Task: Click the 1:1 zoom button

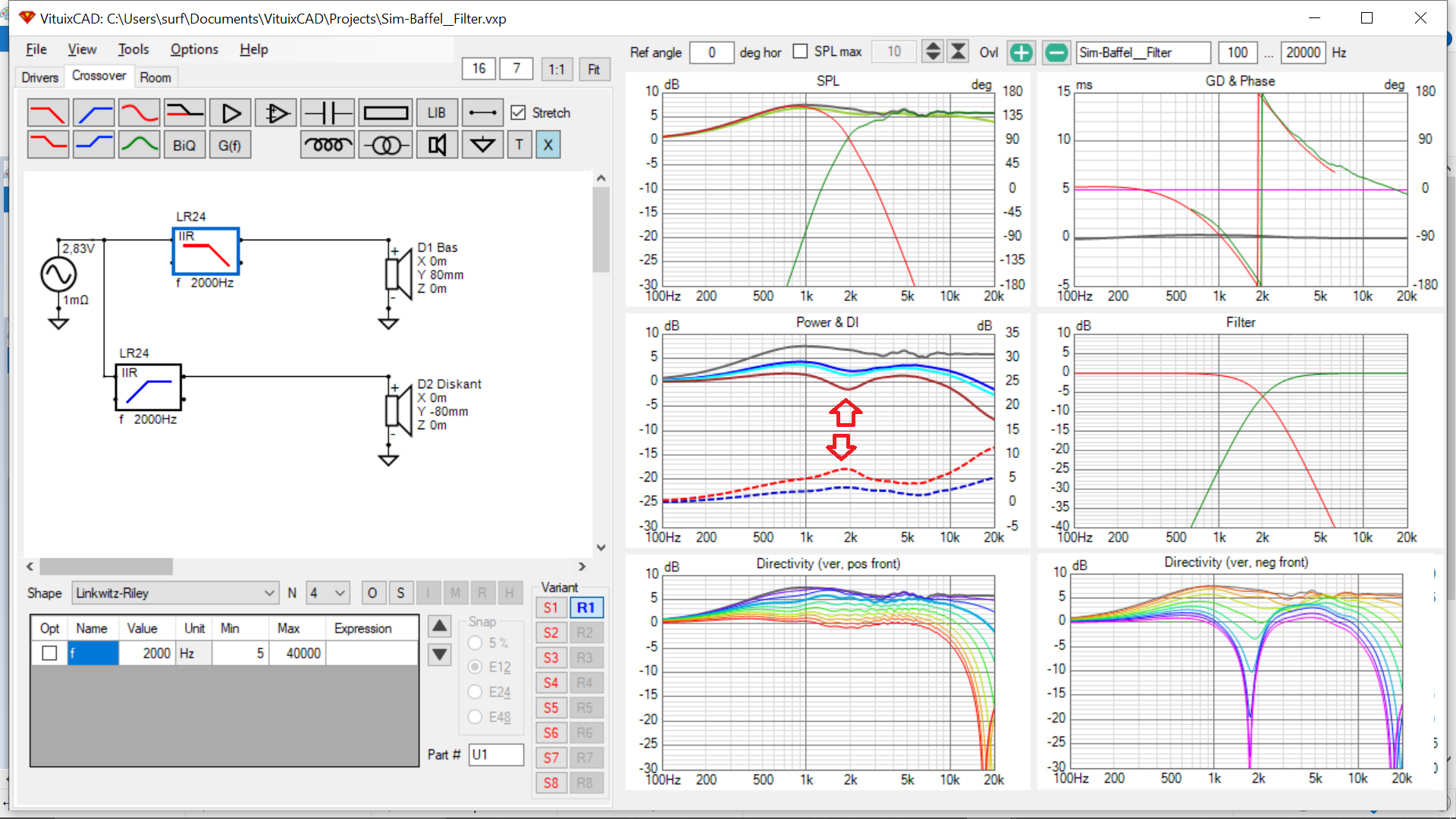Action: pyautogui.click(x=557, y=69)
